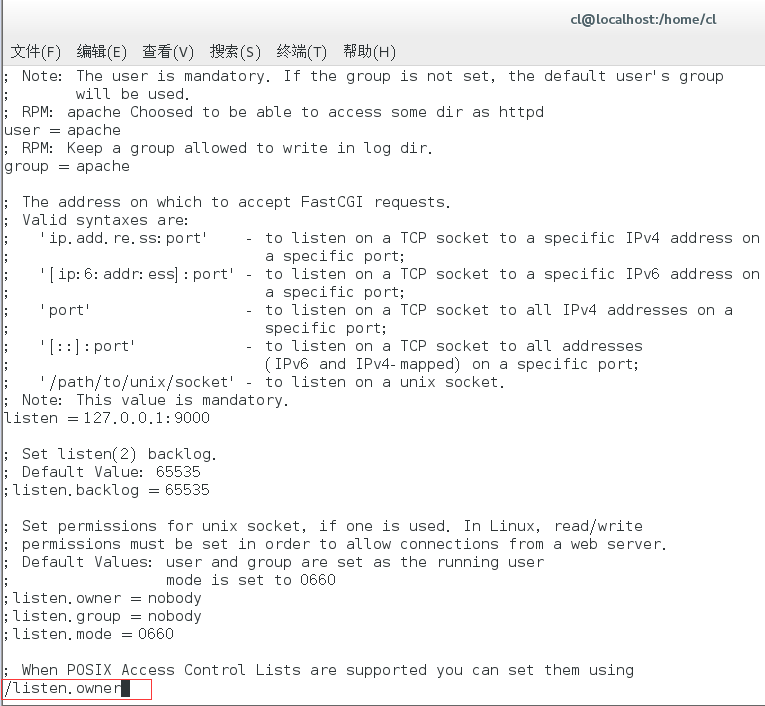Click the 'Set listen(2) backlog.' comment
The height and width of the screenshot is (706, 765).
coord(119,454)
